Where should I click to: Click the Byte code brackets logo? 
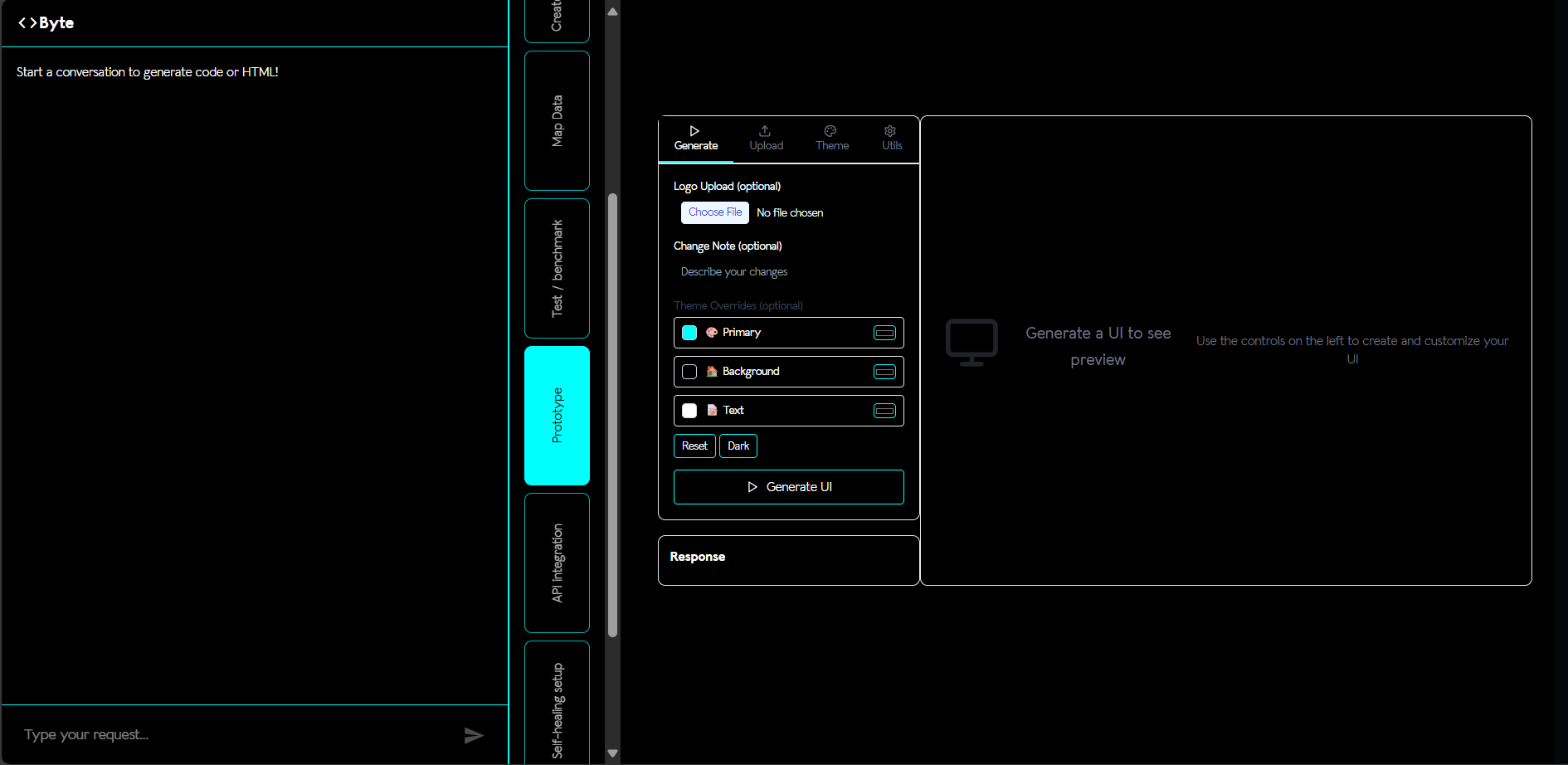(27, 23)
